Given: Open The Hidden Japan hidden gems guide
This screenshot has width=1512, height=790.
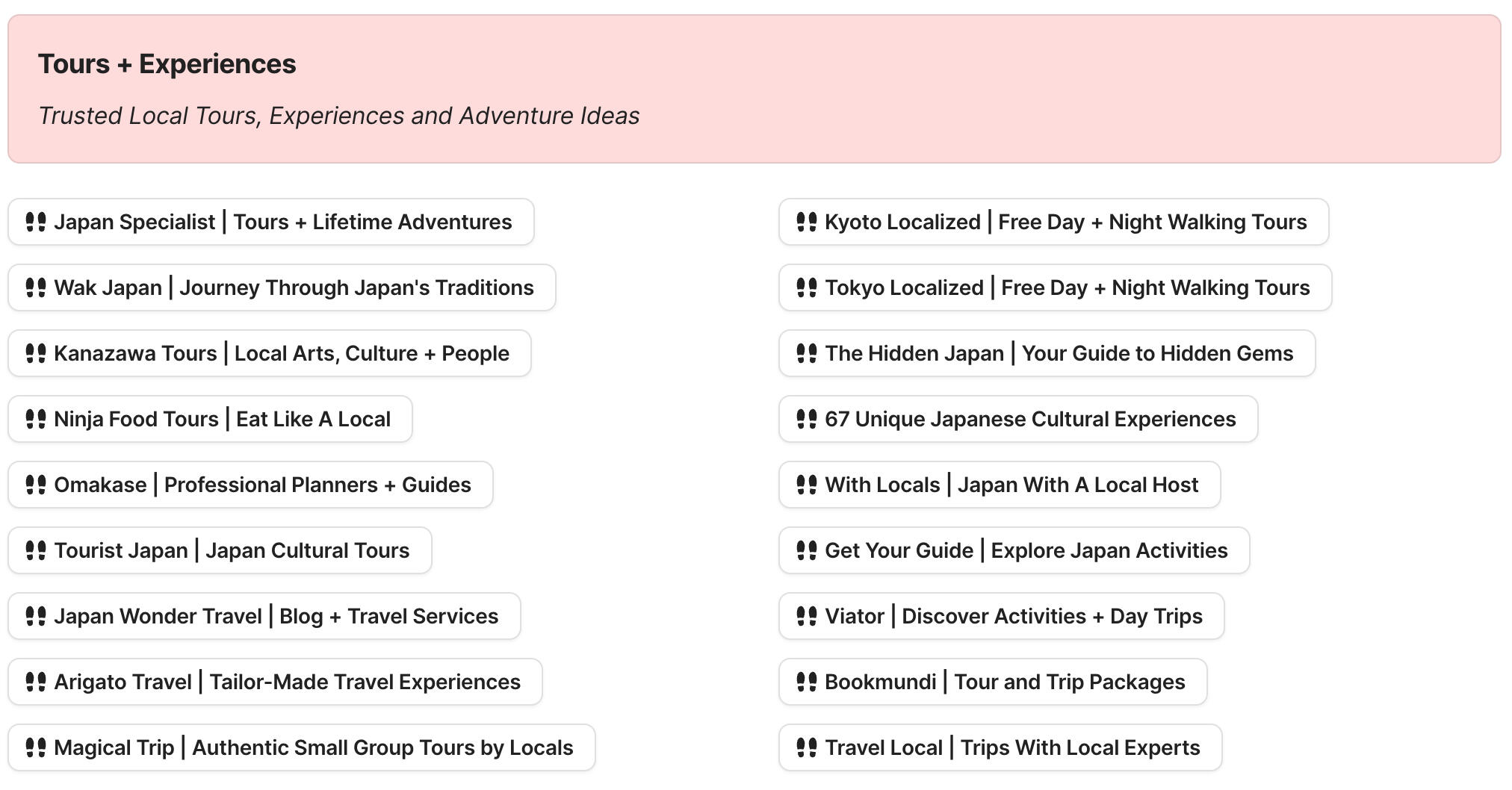Looking at the screenshot, I should point(1046,353).
